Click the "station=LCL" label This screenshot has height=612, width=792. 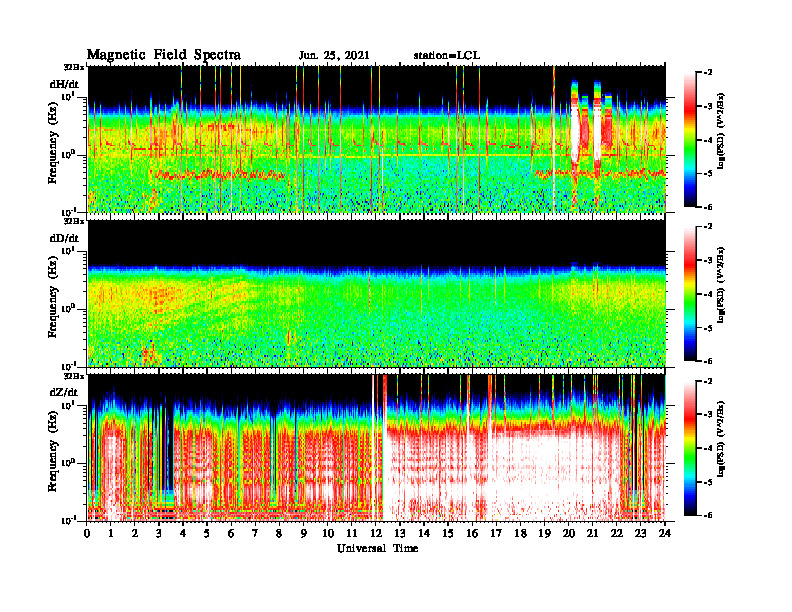click(x=447, y=56)
